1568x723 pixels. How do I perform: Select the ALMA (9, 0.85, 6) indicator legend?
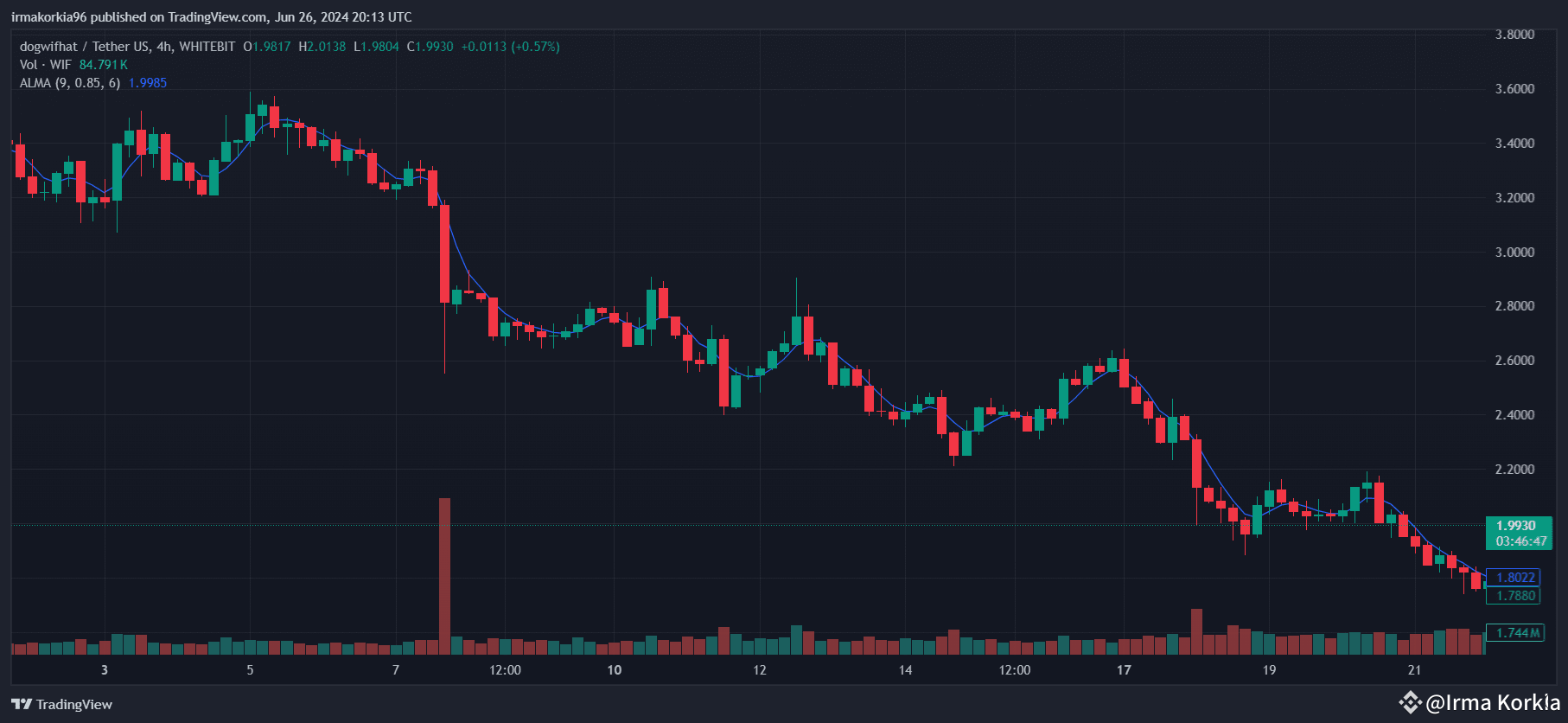(70, 83)
